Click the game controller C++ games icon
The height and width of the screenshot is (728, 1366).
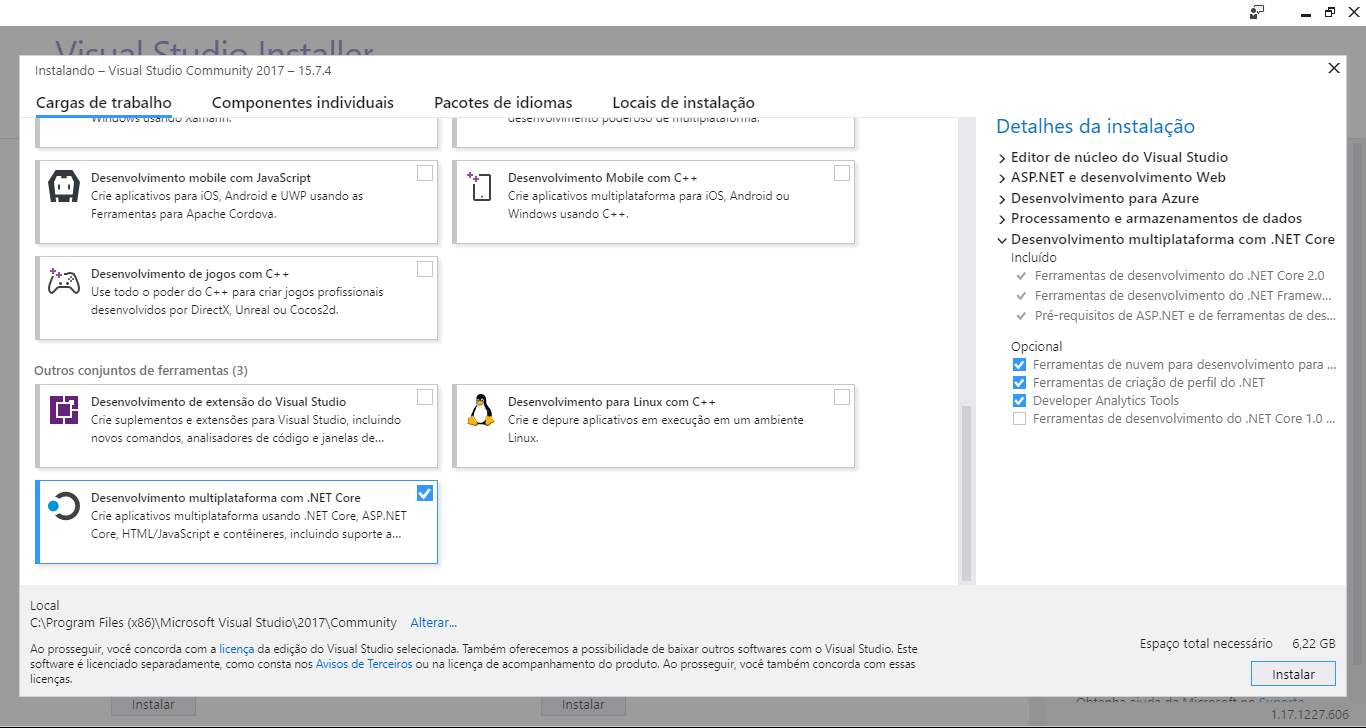pyautogui.click(x=64, y=282)
